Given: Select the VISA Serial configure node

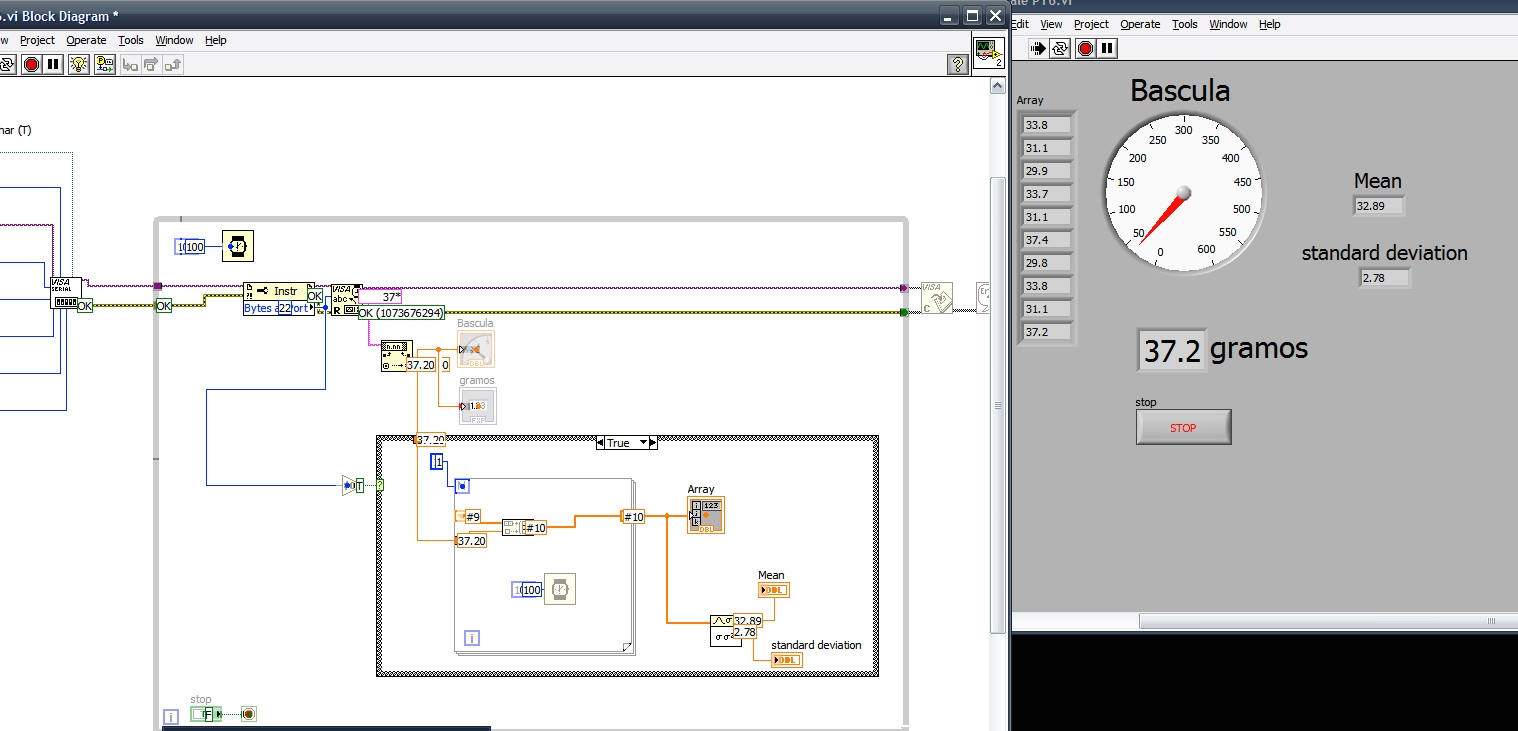Looking at the screenshot, I should (65, 293).
